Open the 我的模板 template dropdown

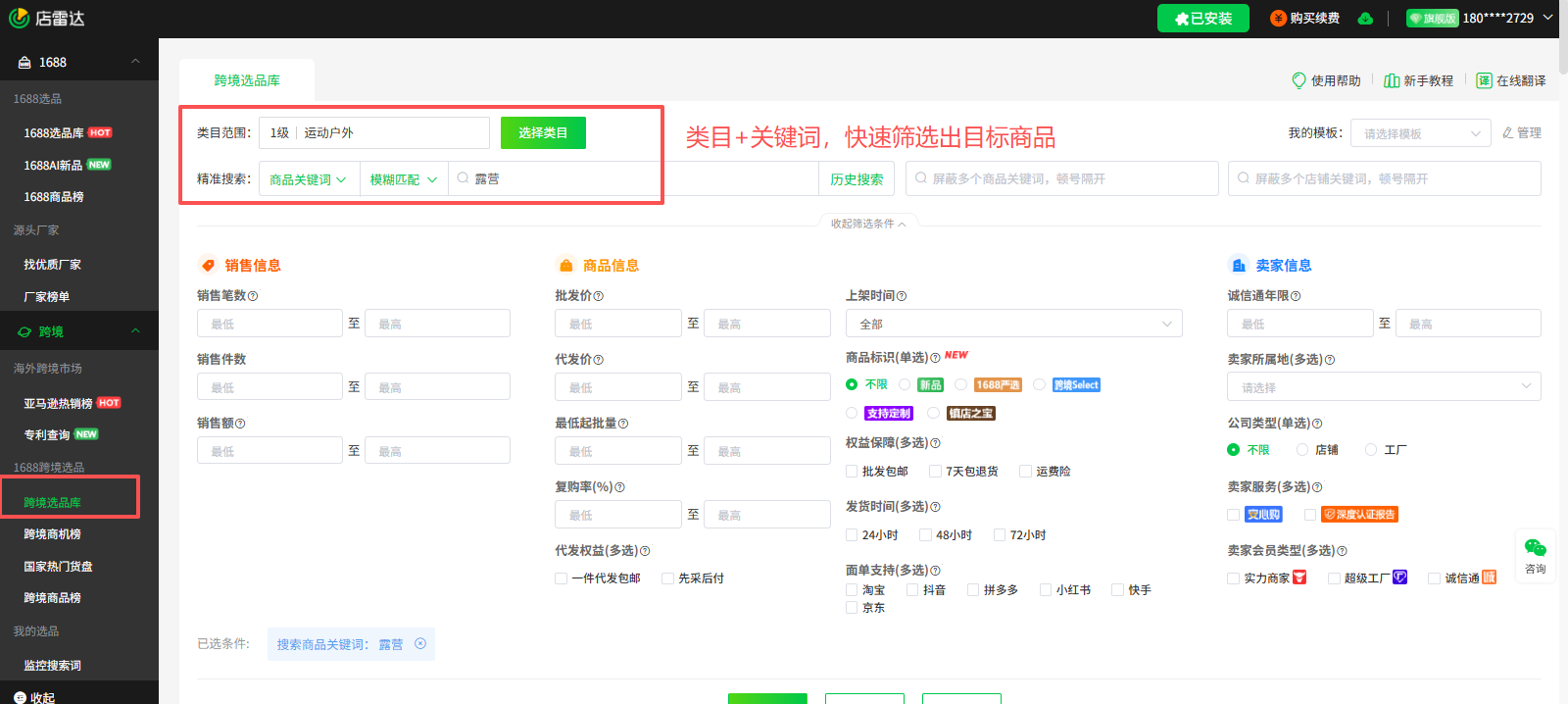[x=1420, y=133]
